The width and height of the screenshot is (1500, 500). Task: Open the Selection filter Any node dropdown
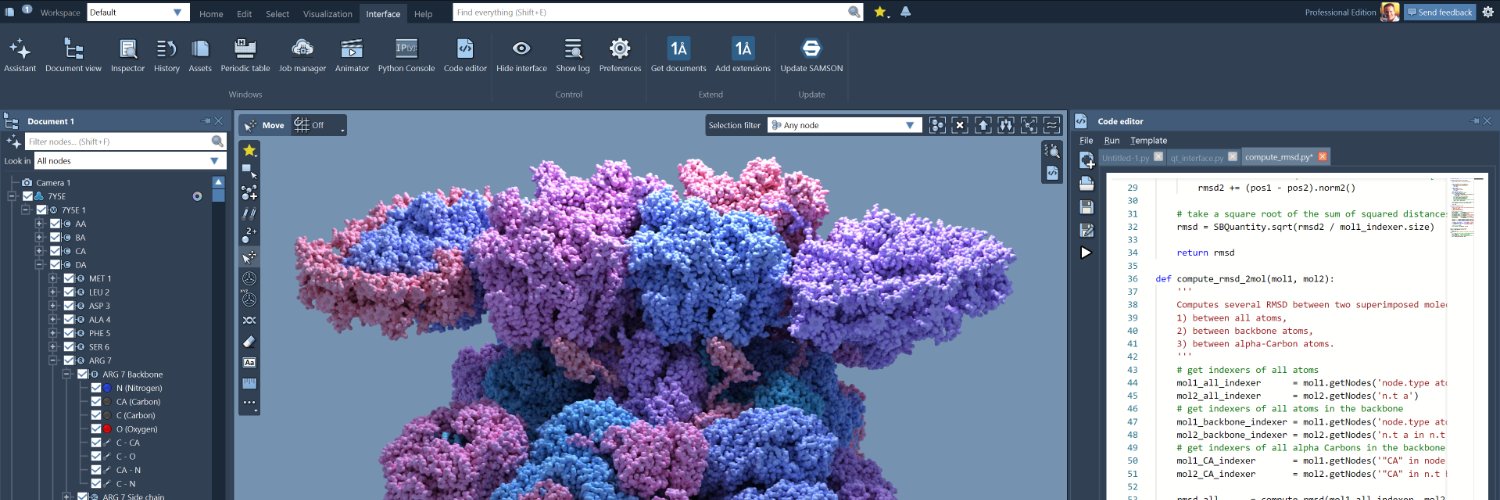point(844,125)
